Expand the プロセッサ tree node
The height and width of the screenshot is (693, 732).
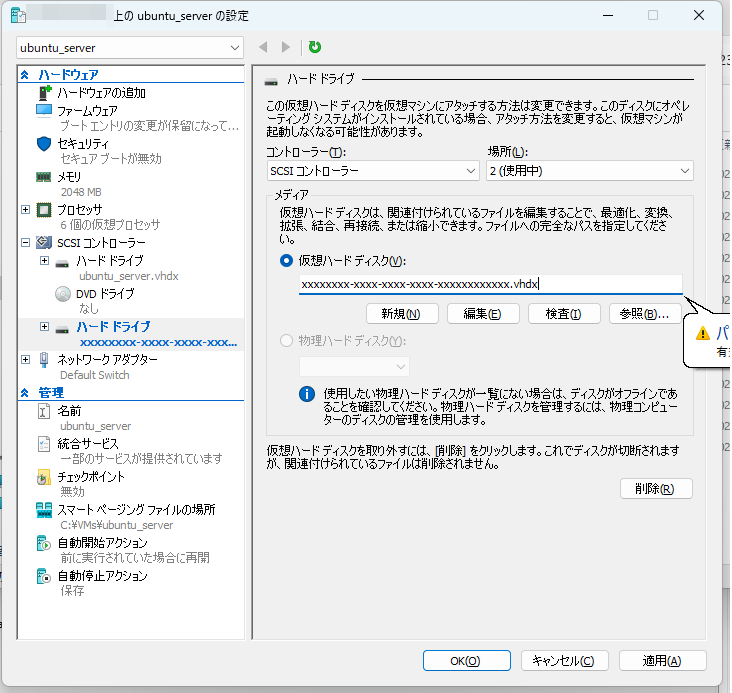(x=26, y=210)
